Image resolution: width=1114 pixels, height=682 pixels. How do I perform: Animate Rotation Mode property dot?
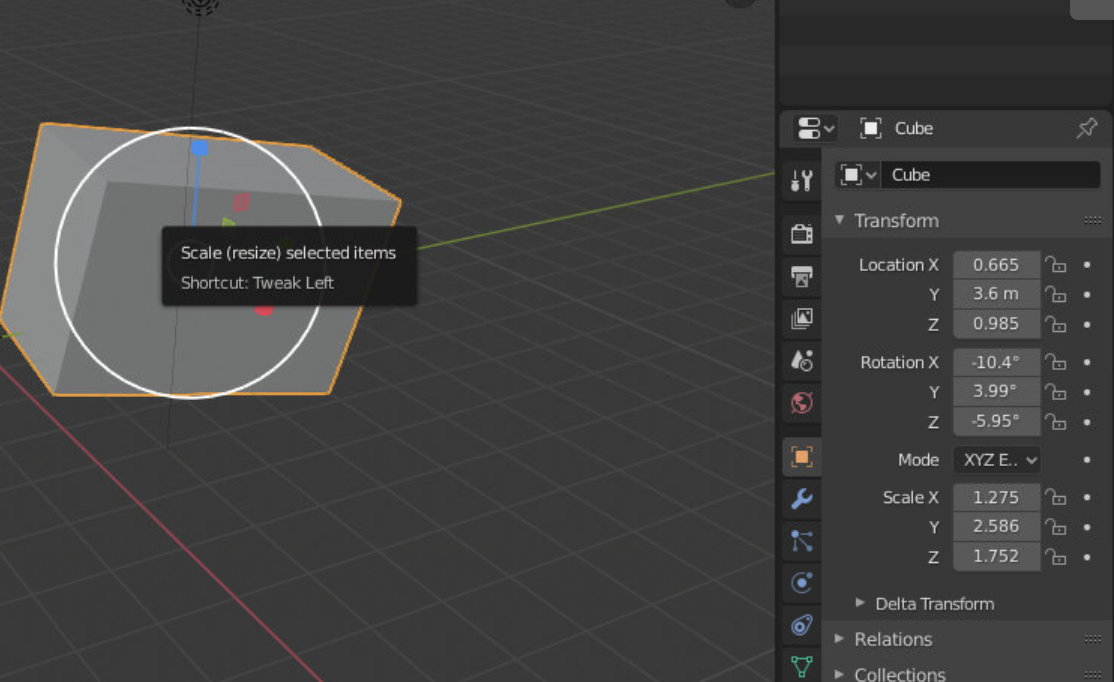[1087, 460]
